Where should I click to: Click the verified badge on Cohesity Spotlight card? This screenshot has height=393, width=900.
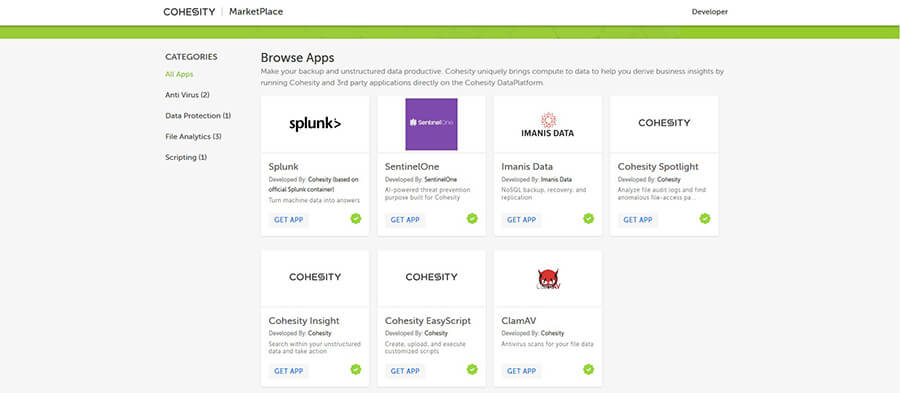tap(705, 219)
